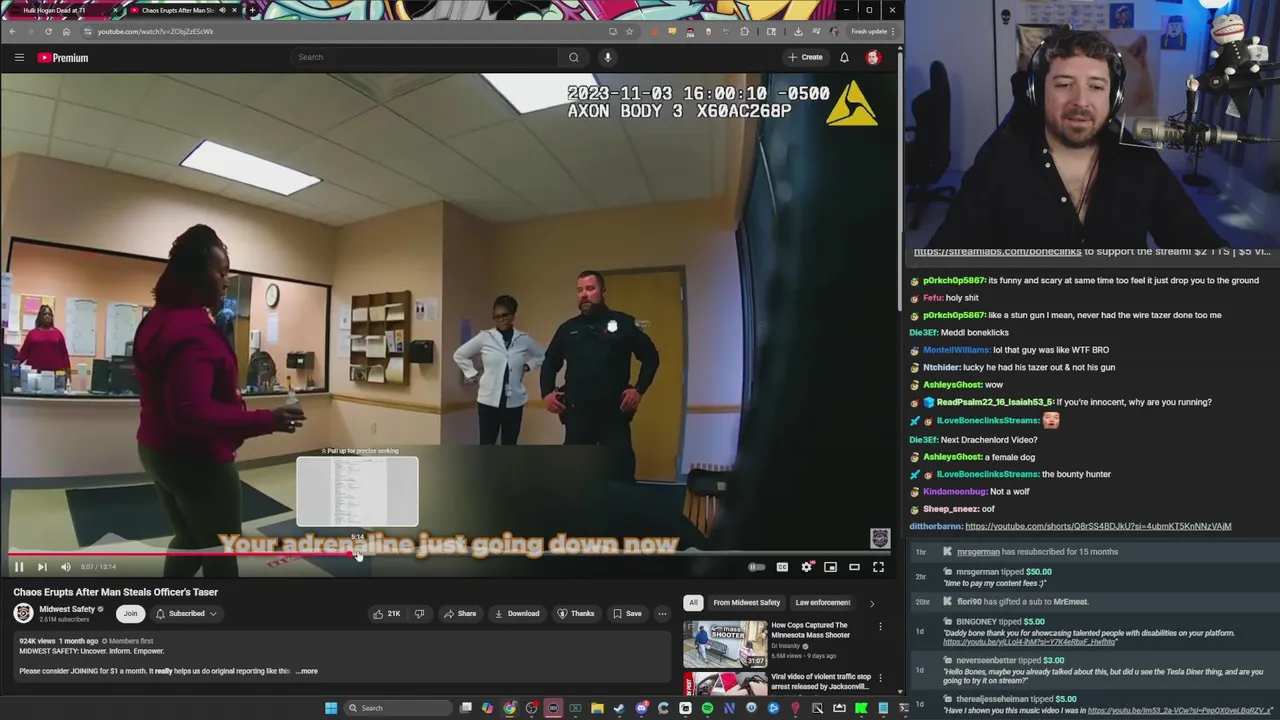The width and height of the screenshot is (1280, 720).
Task: Reload the browser page
Action: pyautogui.click(x=48, y=31)
